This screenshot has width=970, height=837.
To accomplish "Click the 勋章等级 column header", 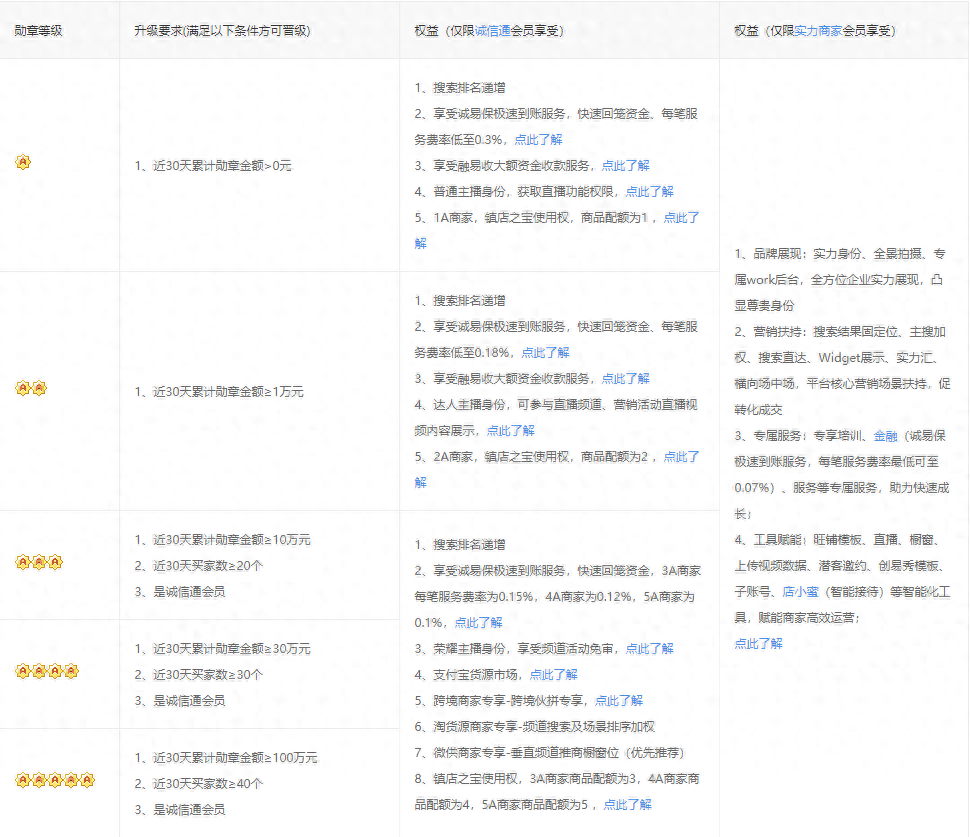I will 38,31.
